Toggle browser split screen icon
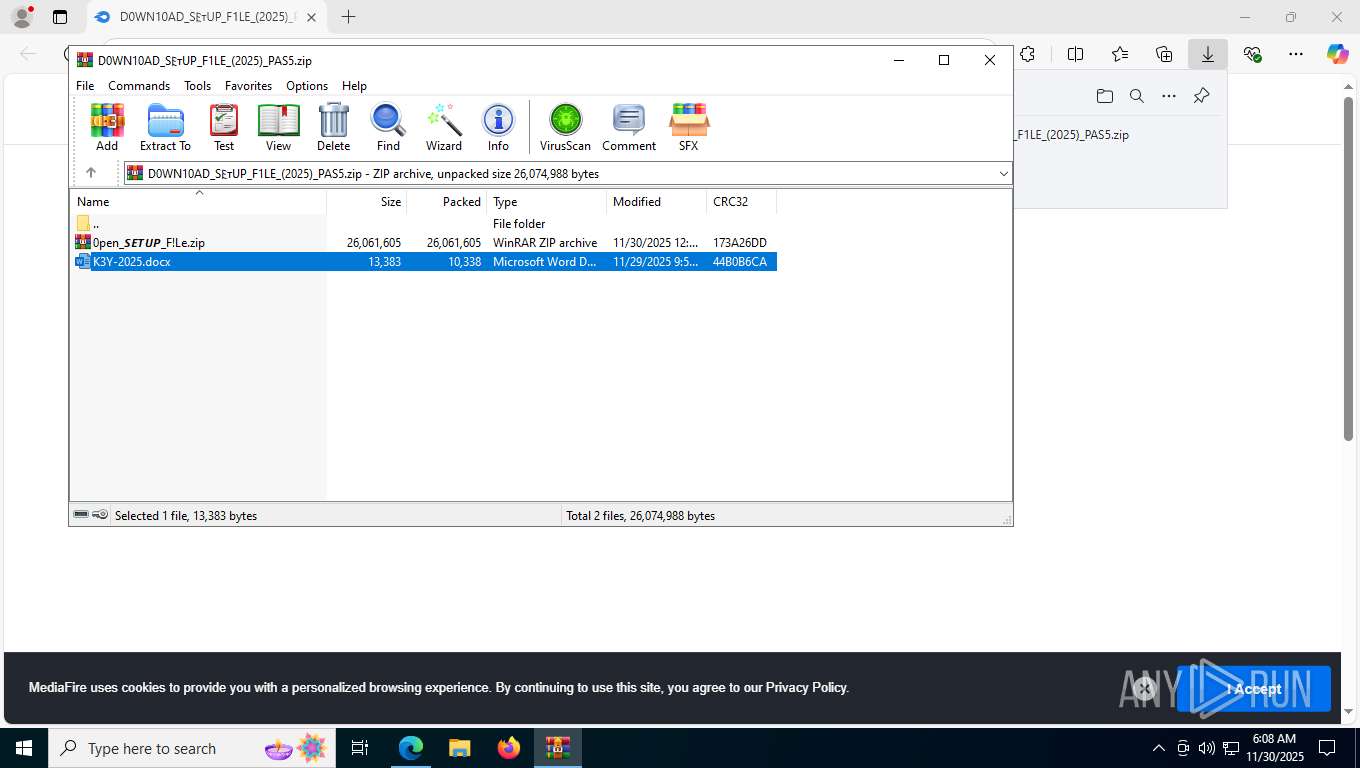Viewport: 1360px width, 768px height. click(1076, 54)
